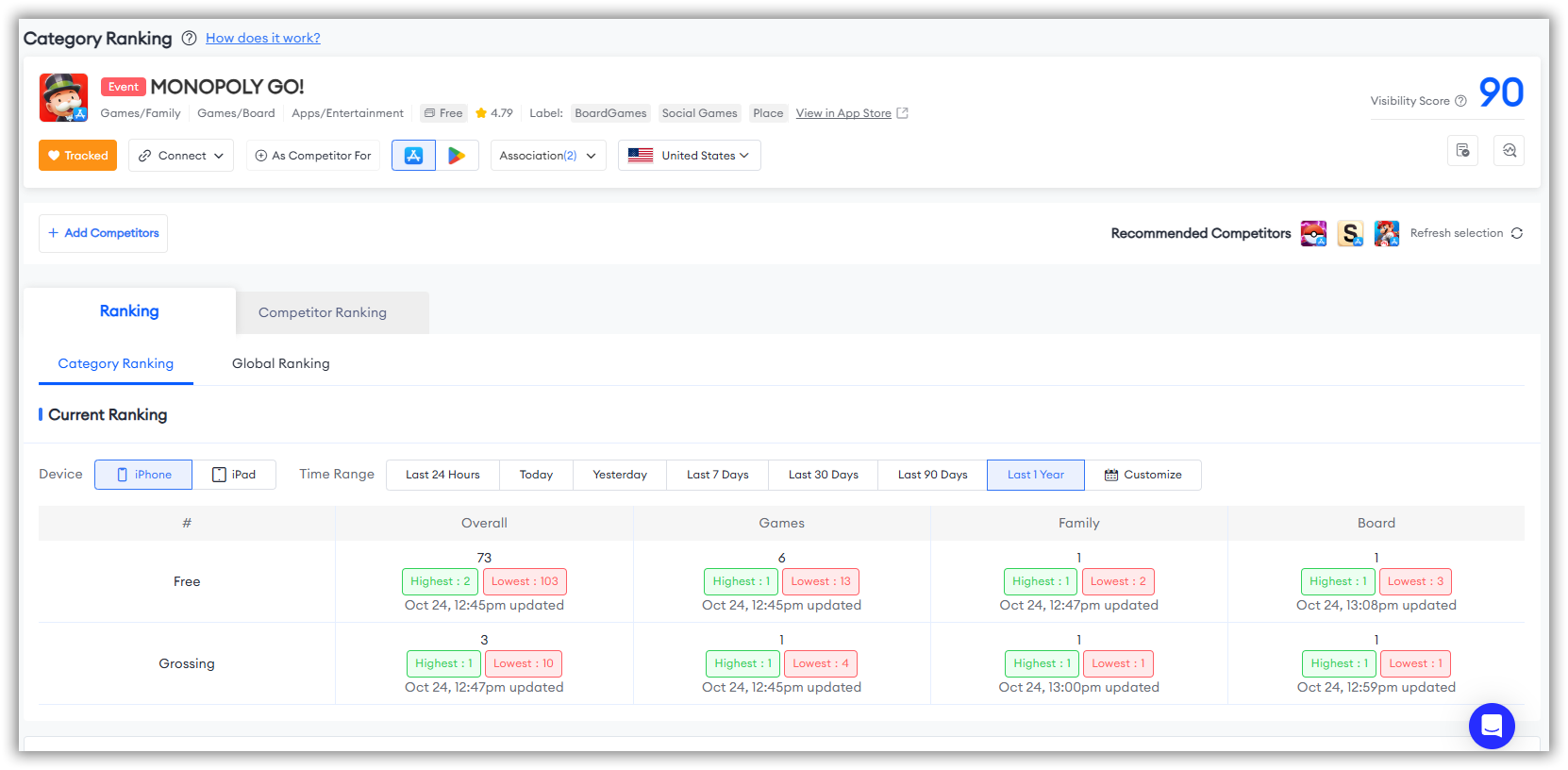Open the Customize date range picker
Viewport: 1568px width, 770px height.
1143,475
